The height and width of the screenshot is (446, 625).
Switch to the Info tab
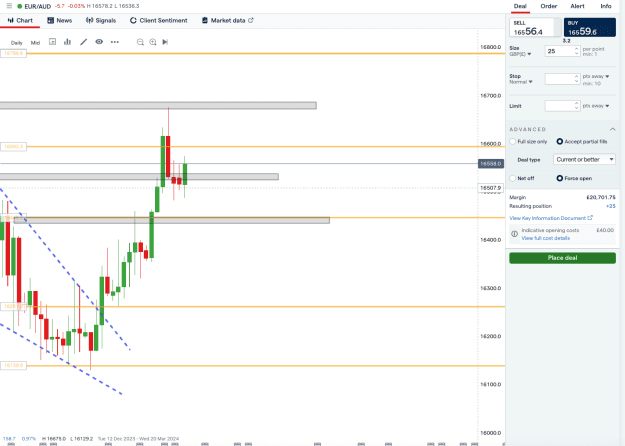pyautogui.click(x=606, y=6)
